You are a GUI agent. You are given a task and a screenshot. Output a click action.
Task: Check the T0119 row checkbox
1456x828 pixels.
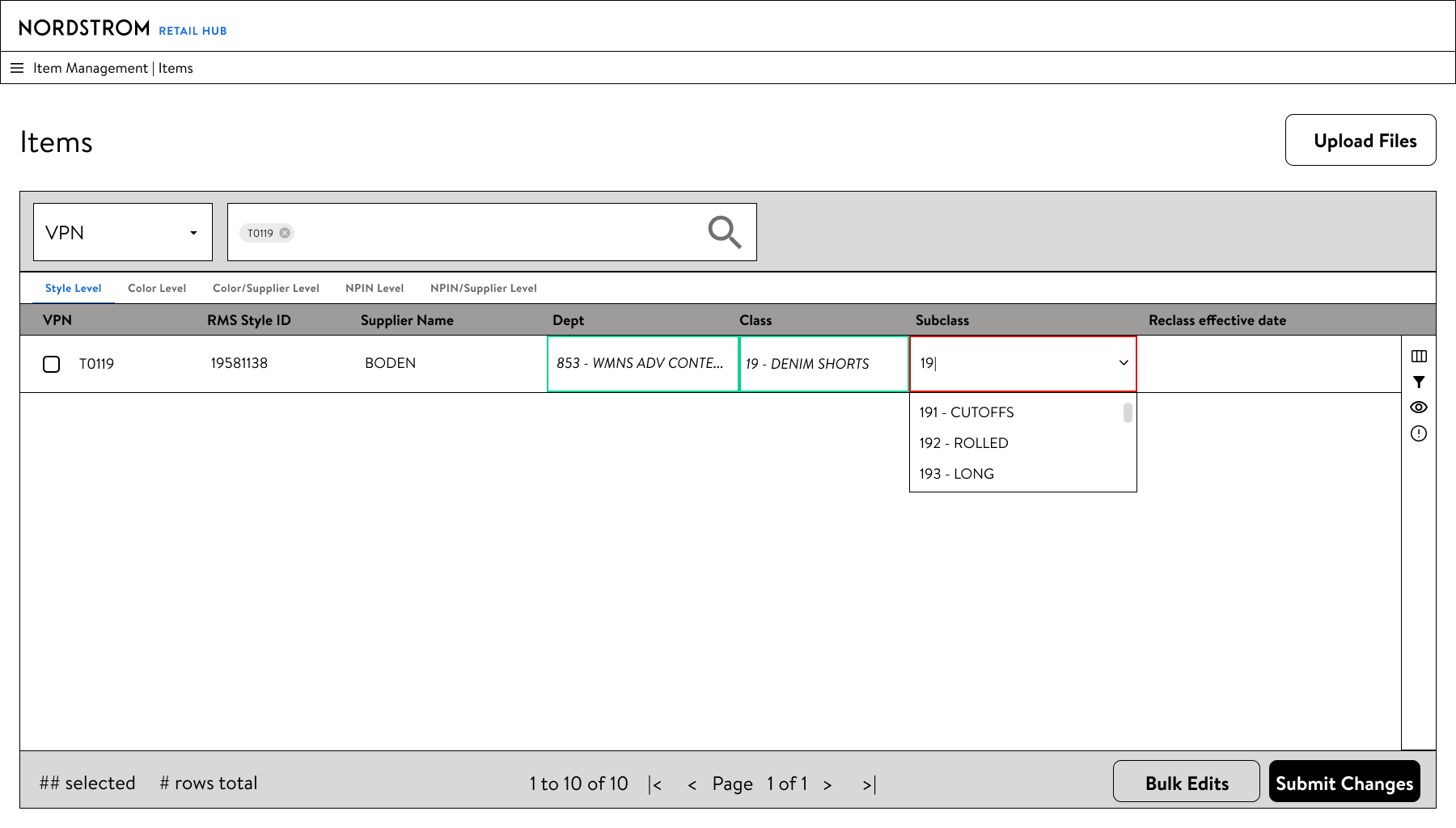click(x=52, y=364)
